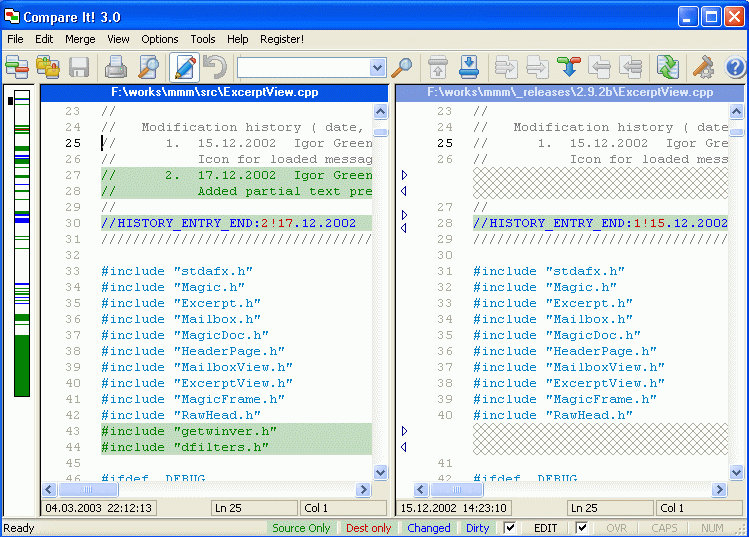Toggle the edit mode pencil icon

tap(184, 68)
